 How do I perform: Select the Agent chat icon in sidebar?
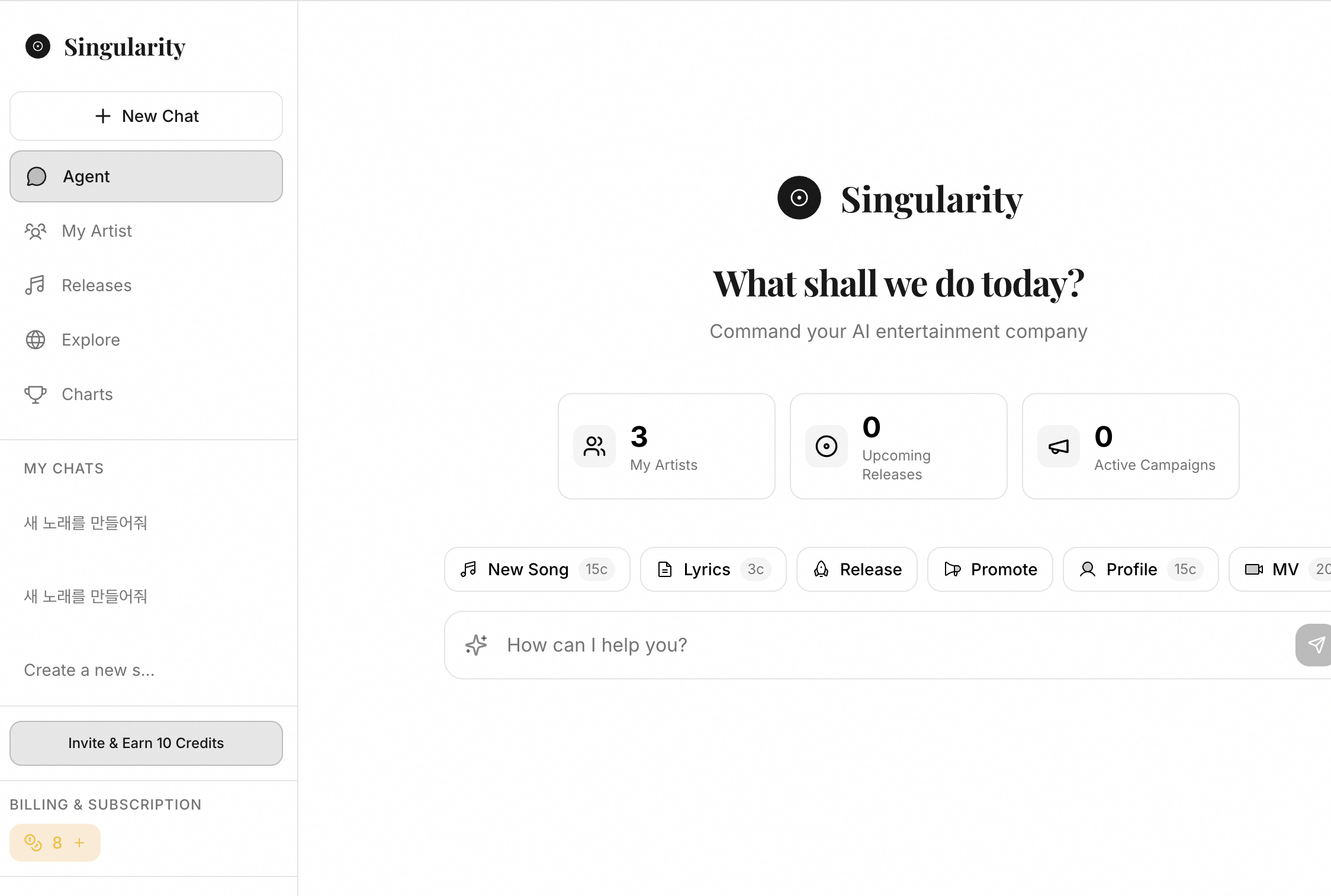tap(37, 176)
